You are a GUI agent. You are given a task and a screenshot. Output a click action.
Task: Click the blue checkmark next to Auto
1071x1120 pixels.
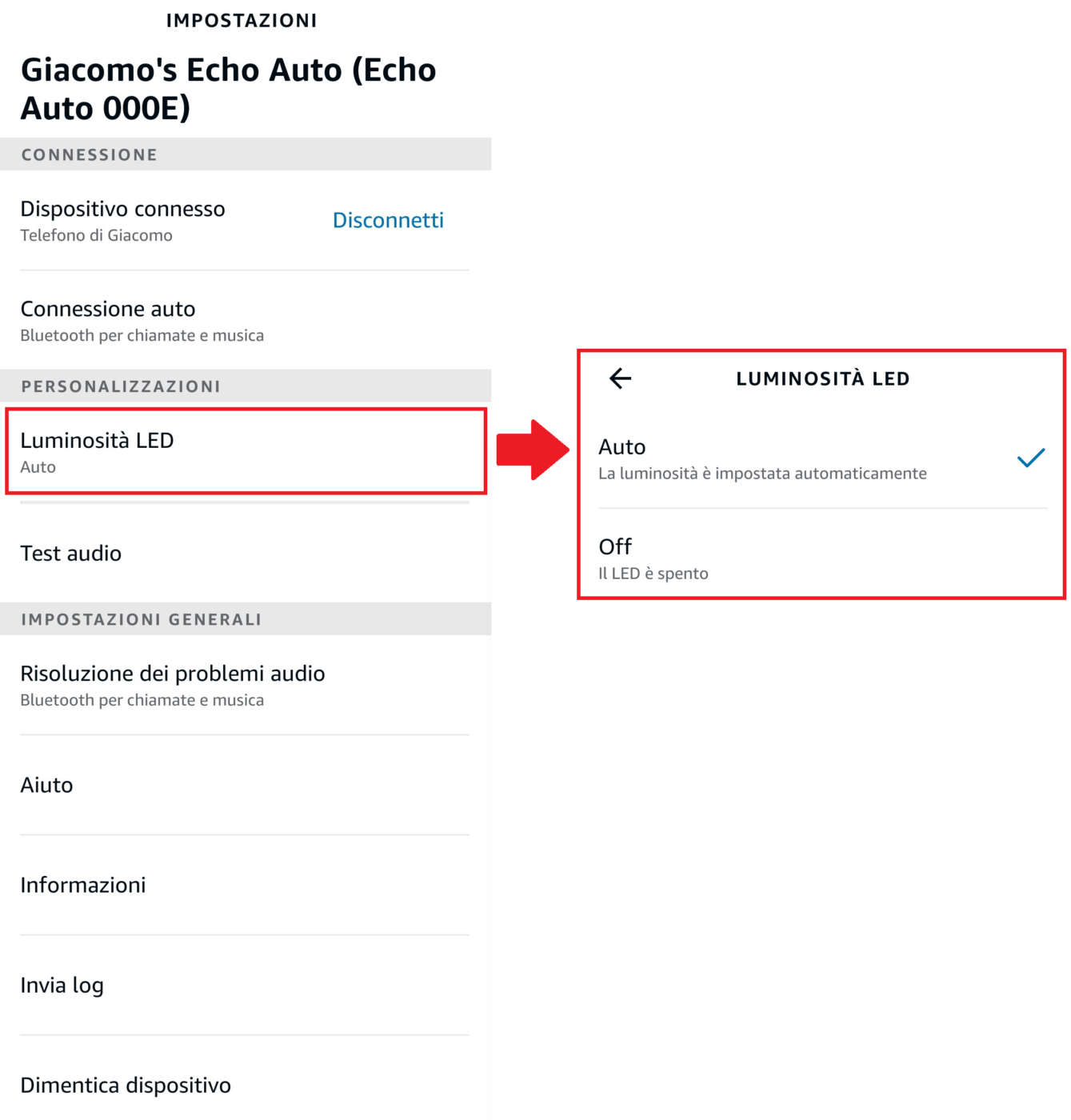tap(1030, 458)
